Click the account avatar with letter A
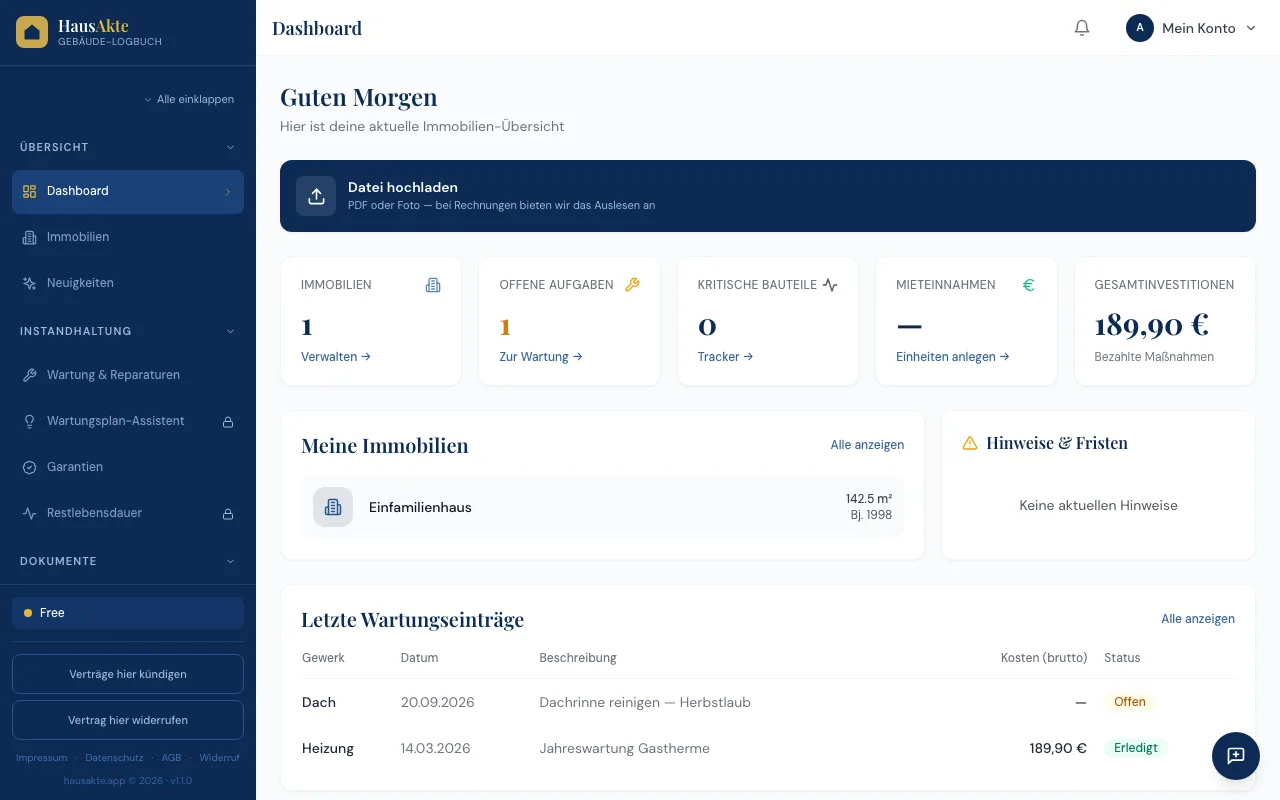 click(1140, 28)
